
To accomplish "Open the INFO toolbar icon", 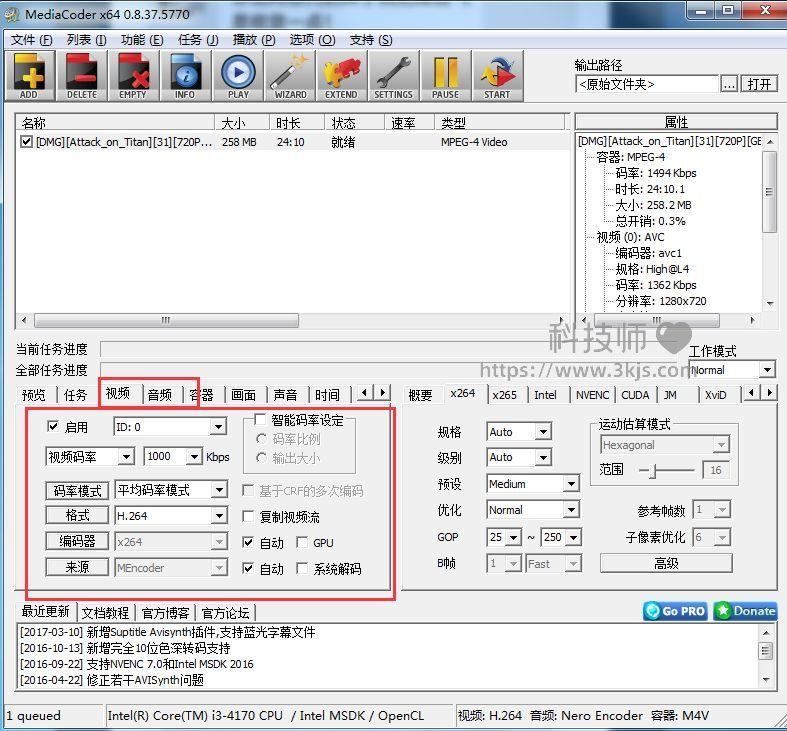I will 186,76.
